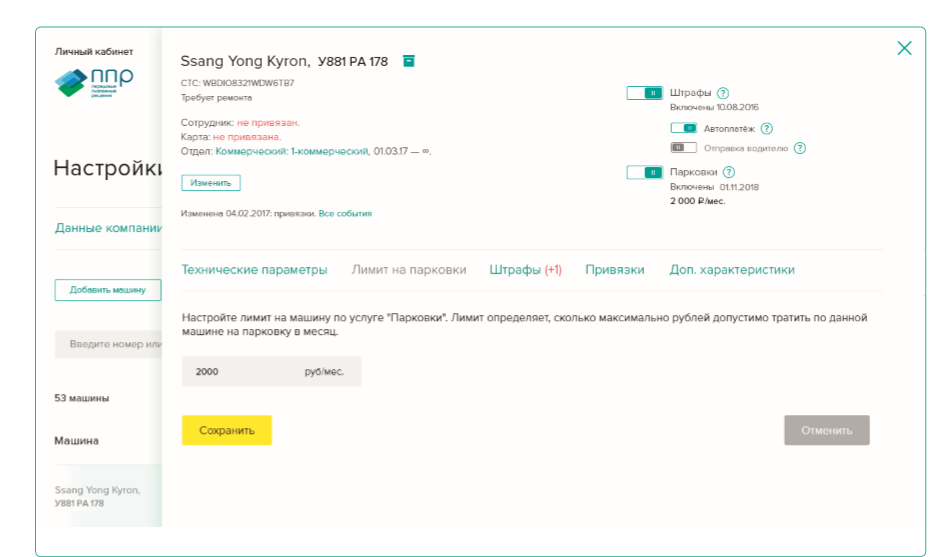Click the Машина column header
Screen dimensions: 947x557
pos(76,441)
